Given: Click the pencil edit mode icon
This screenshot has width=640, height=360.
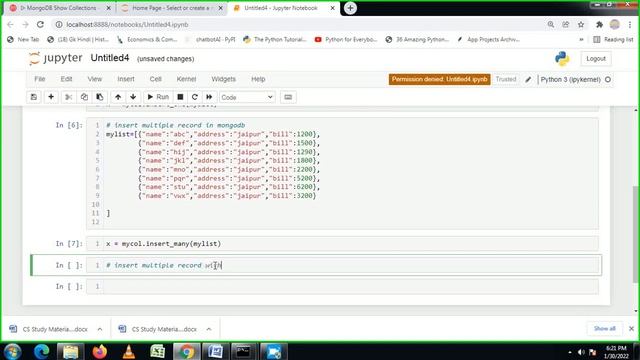Looking at the screenshot, I should pyautogui.click(x=528, y=79).
